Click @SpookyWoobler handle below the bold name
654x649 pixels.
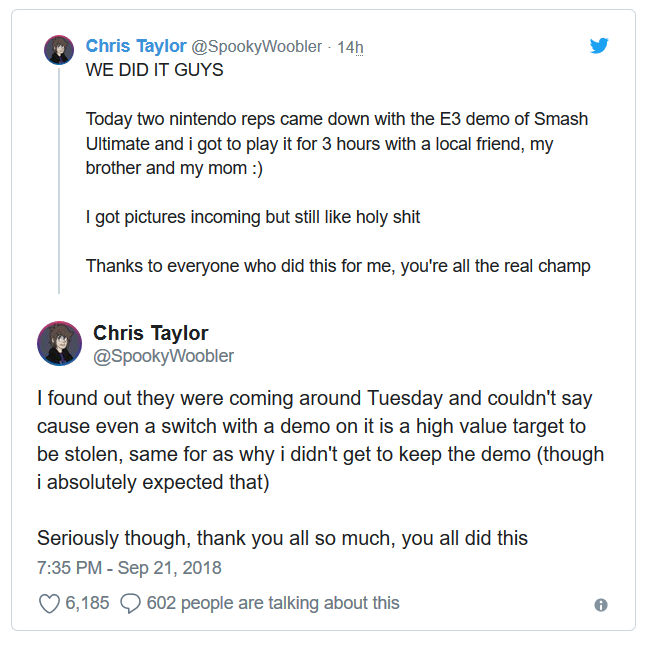pos(164,355)
